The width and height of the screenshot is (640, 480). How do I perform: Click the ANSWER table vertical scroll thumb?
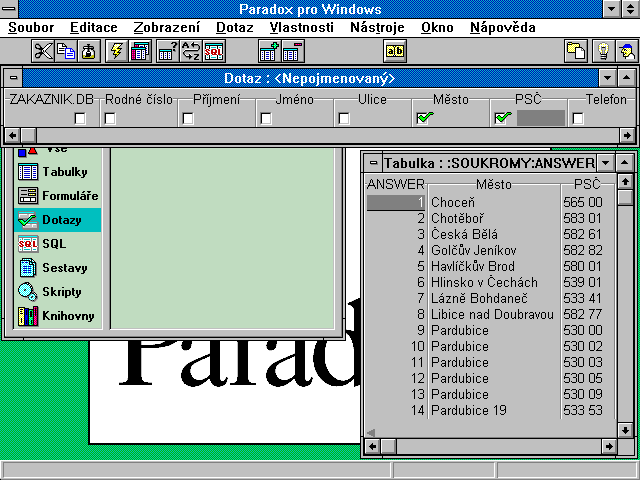tap(625, 198)
